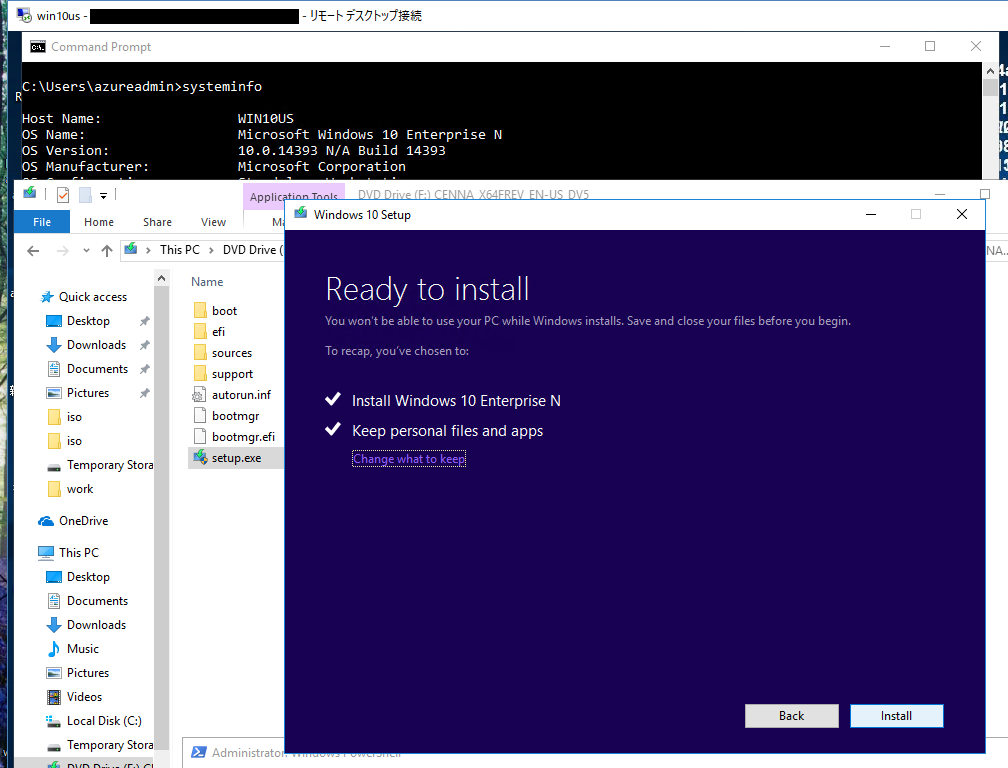Open Videos folder under This PC
Viewport: 1008px width, 768px height.
click(84, 697)
